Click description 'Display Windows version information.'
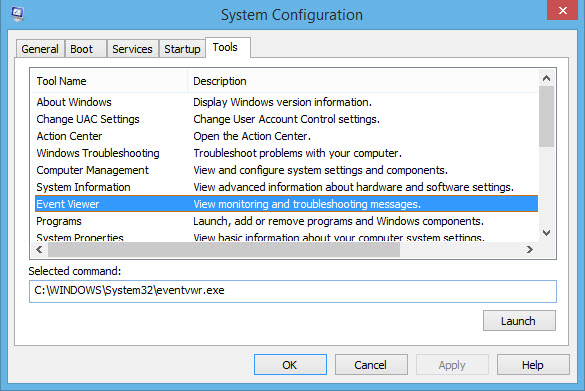The width and height of the screenshot is (585, 391). point(282,102)
